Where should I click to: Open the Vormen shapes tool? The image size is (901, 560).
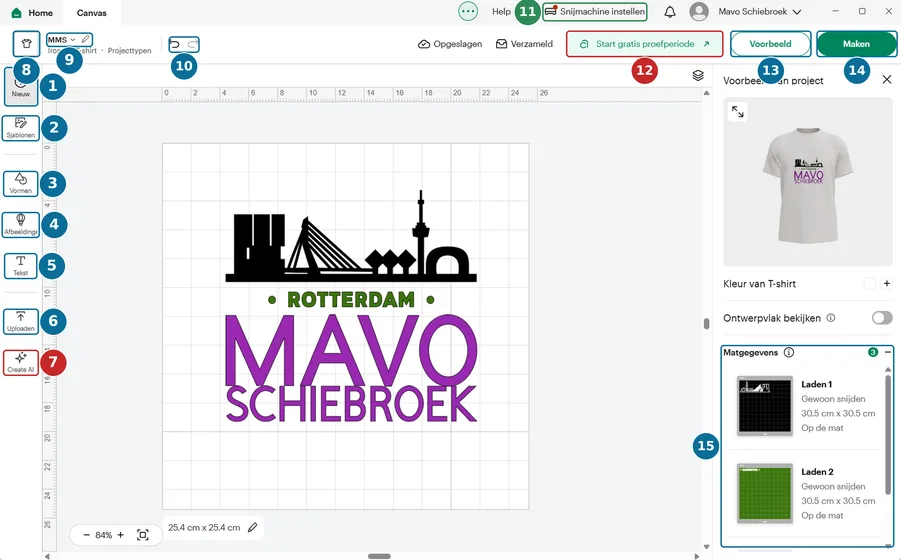pos(21,184)
